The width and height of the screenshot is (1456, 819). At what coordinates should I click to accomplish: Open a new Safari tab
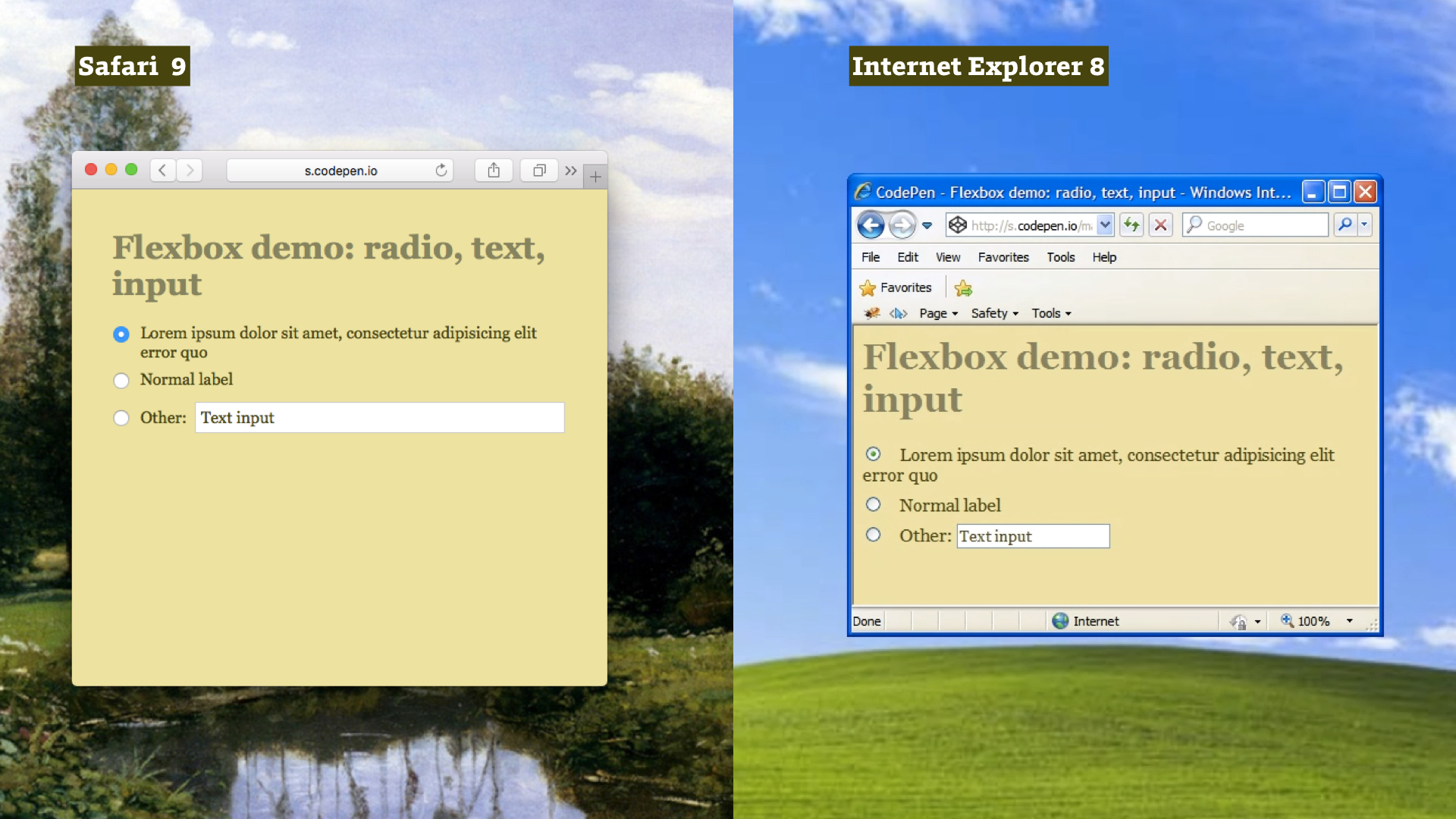pyautogui.click(x=595, y=176)
